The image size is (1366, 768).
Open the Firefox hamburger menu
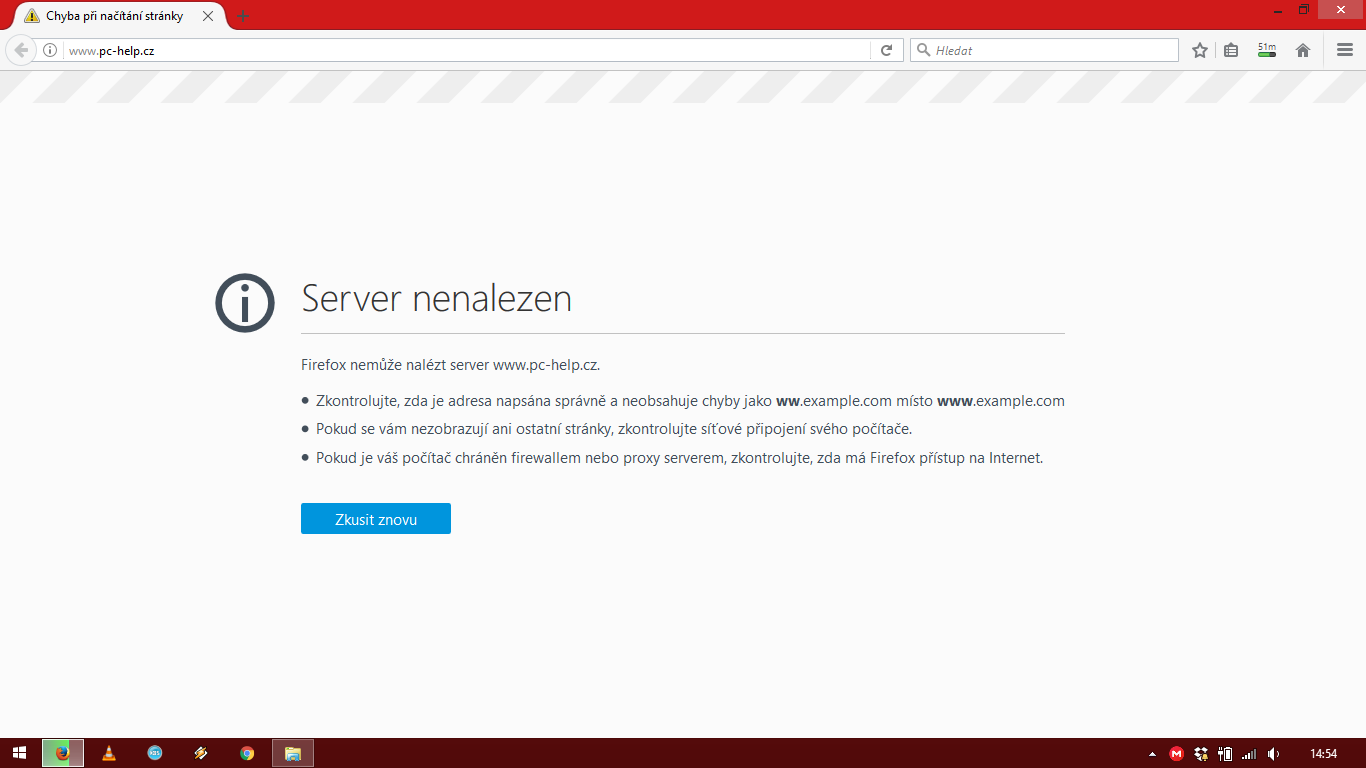click(1345, 50)
